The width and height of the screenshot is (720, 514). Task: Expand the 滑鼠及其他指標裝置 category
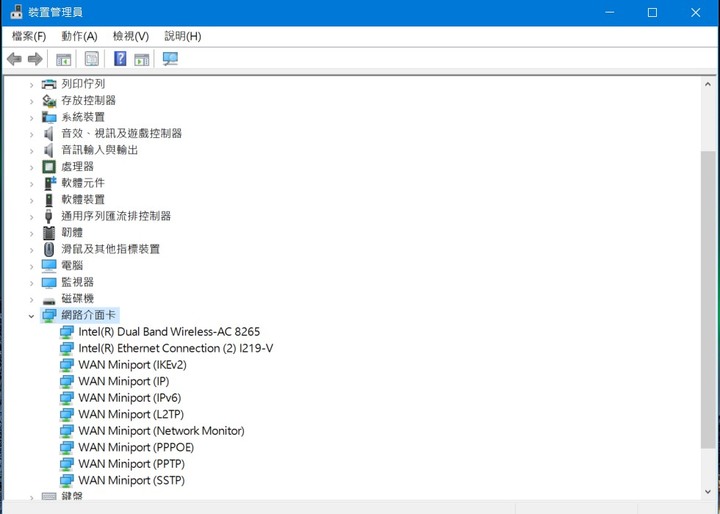31,250
